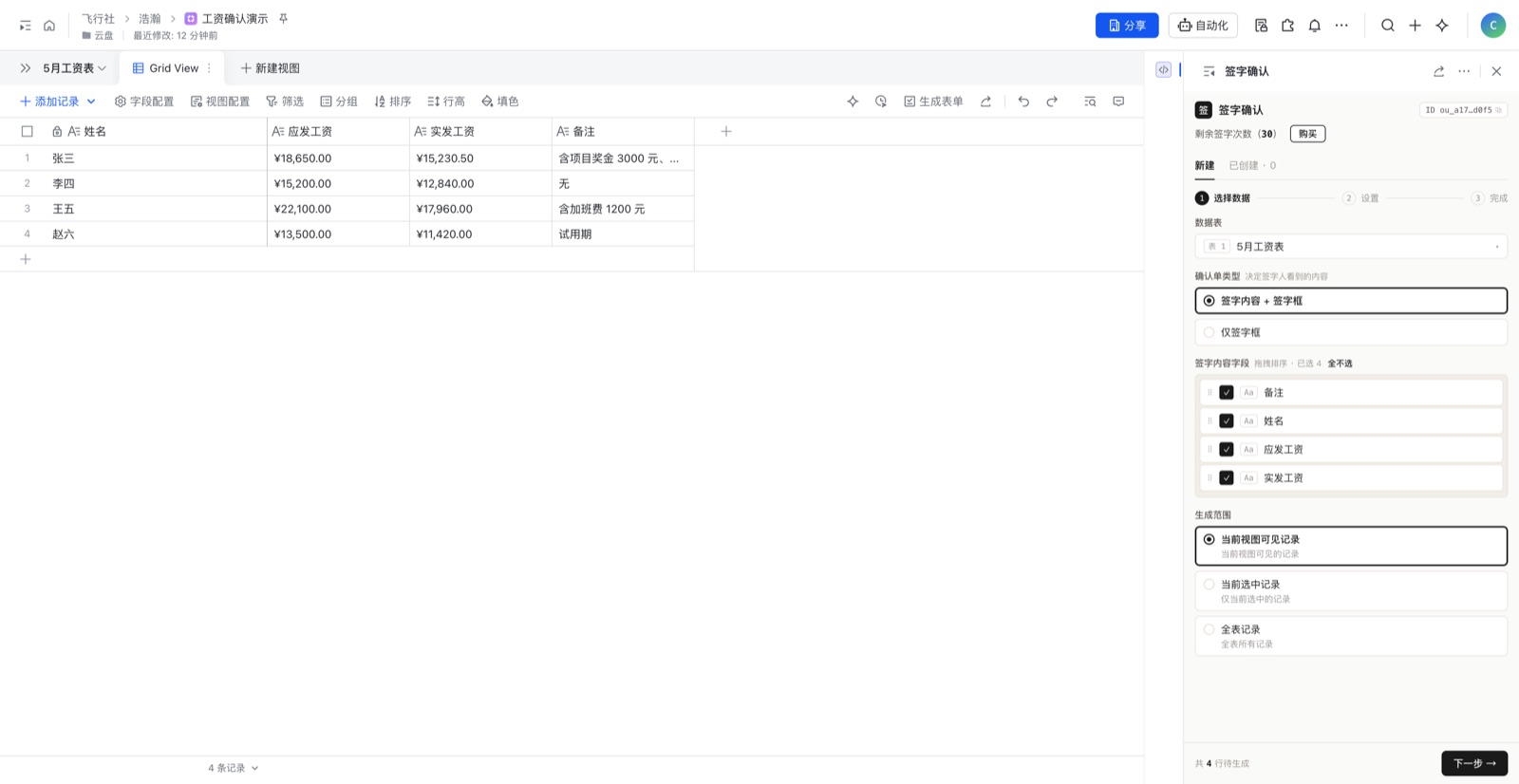This screenshot has height=784, width=1519.
Task: Open the 5月工资表 table switcher
Action: (x=74, y=68)
